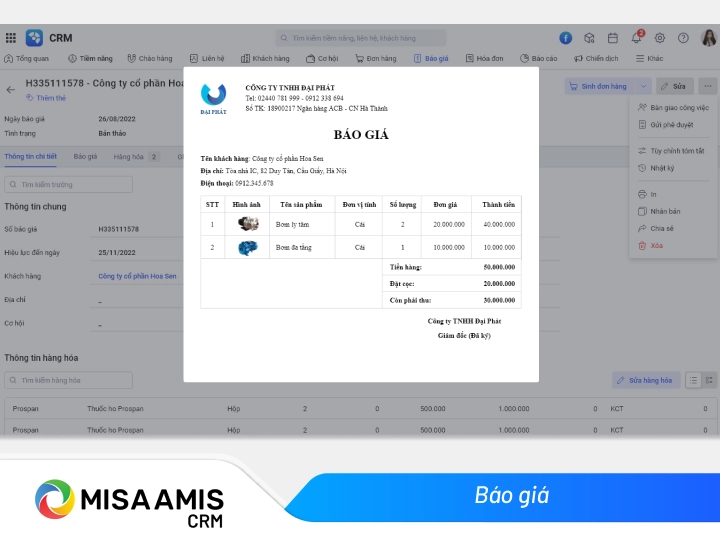Click the Sửa edit button

coord(675,87)
